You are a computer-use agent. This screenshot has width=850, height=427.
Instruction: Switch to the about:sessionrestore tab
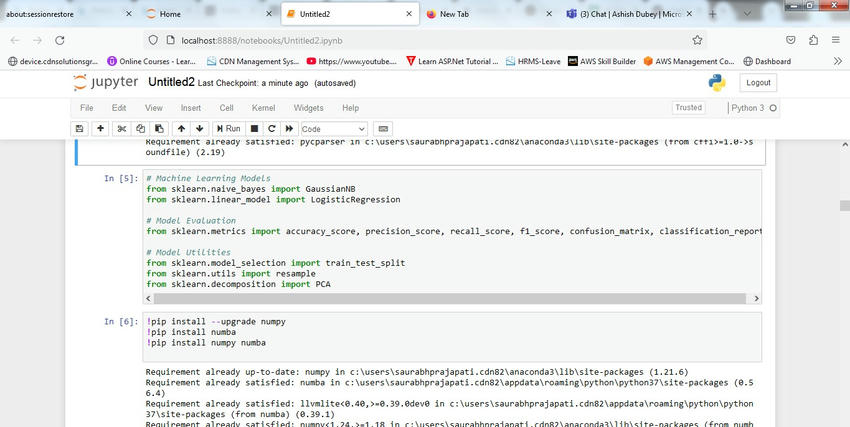point(68,14)
